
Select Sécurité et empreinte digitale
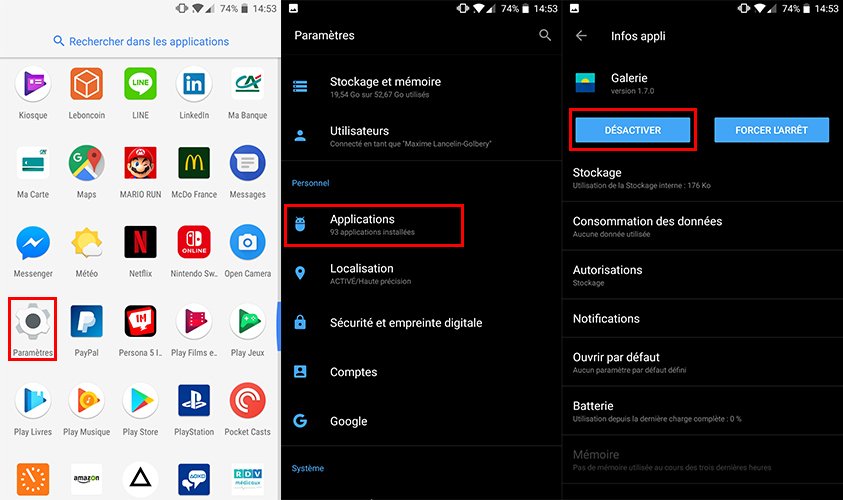(405, 322)
